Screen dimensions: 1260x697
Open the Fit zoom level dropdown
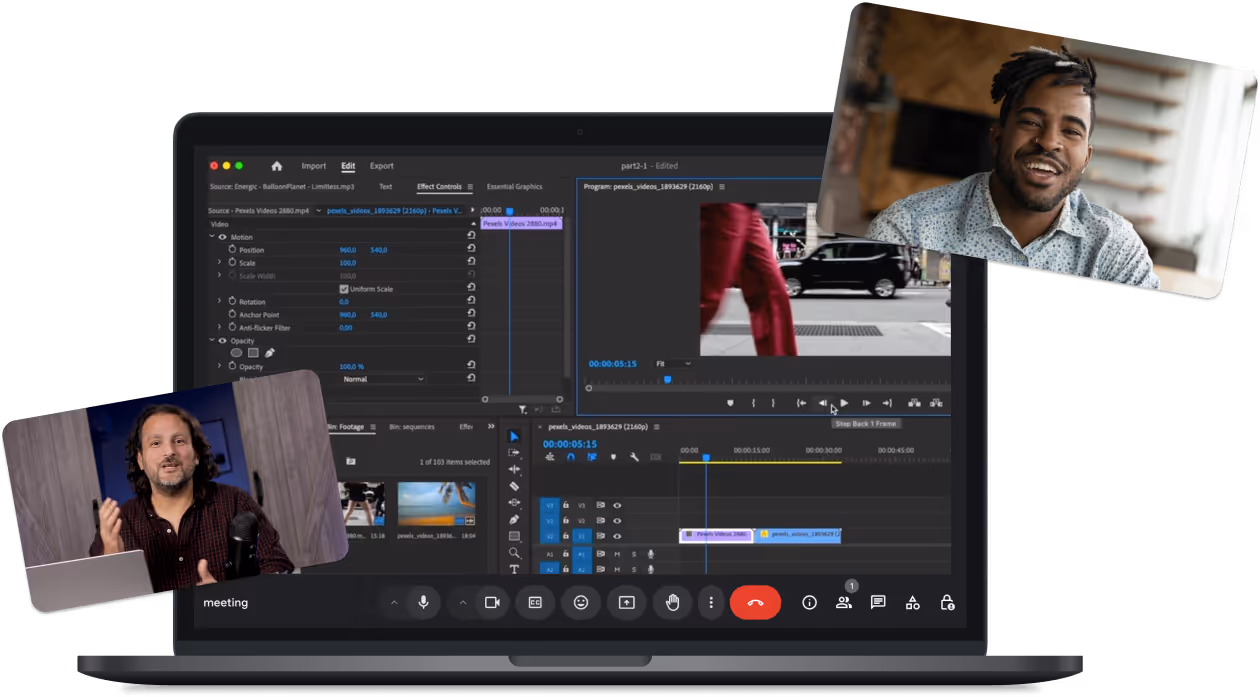coord(673,364)
